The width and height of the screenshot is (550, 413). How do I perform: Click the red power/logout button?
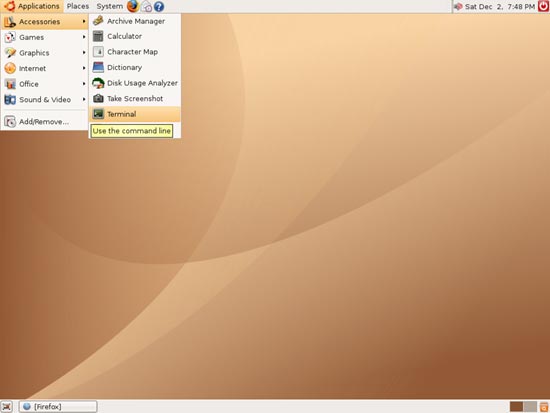pyautogui.click(x=543, y=6)
